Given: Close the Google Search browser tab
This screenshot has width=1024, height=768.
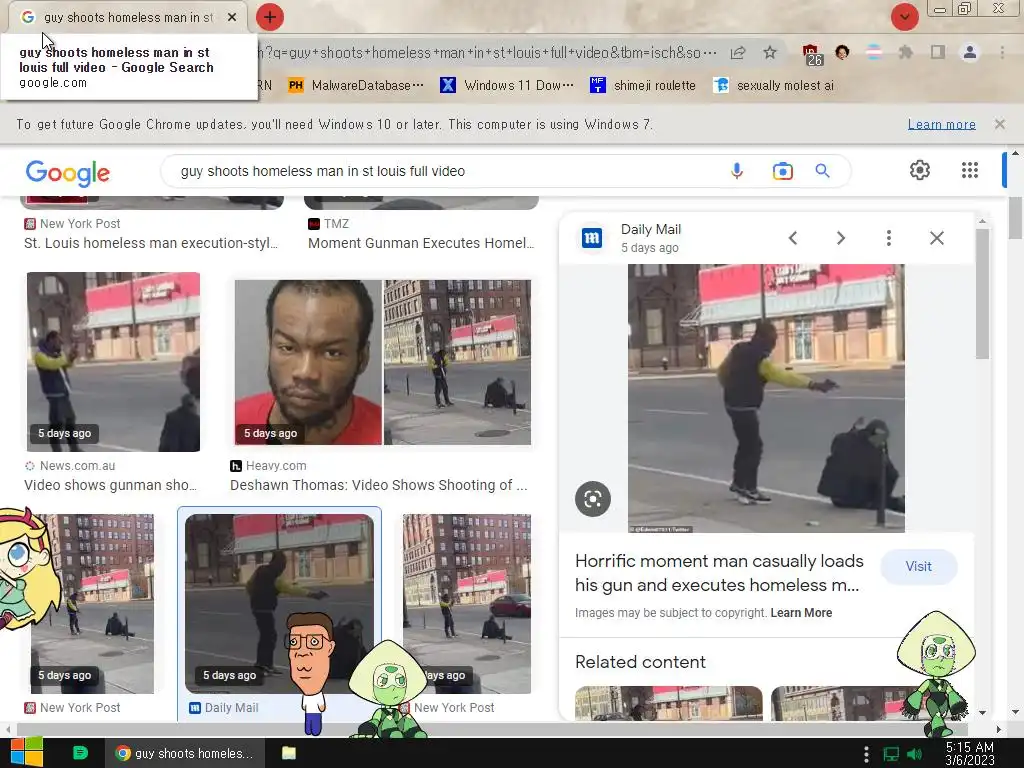Looking at the screenshot, I should tap(232, 17).
